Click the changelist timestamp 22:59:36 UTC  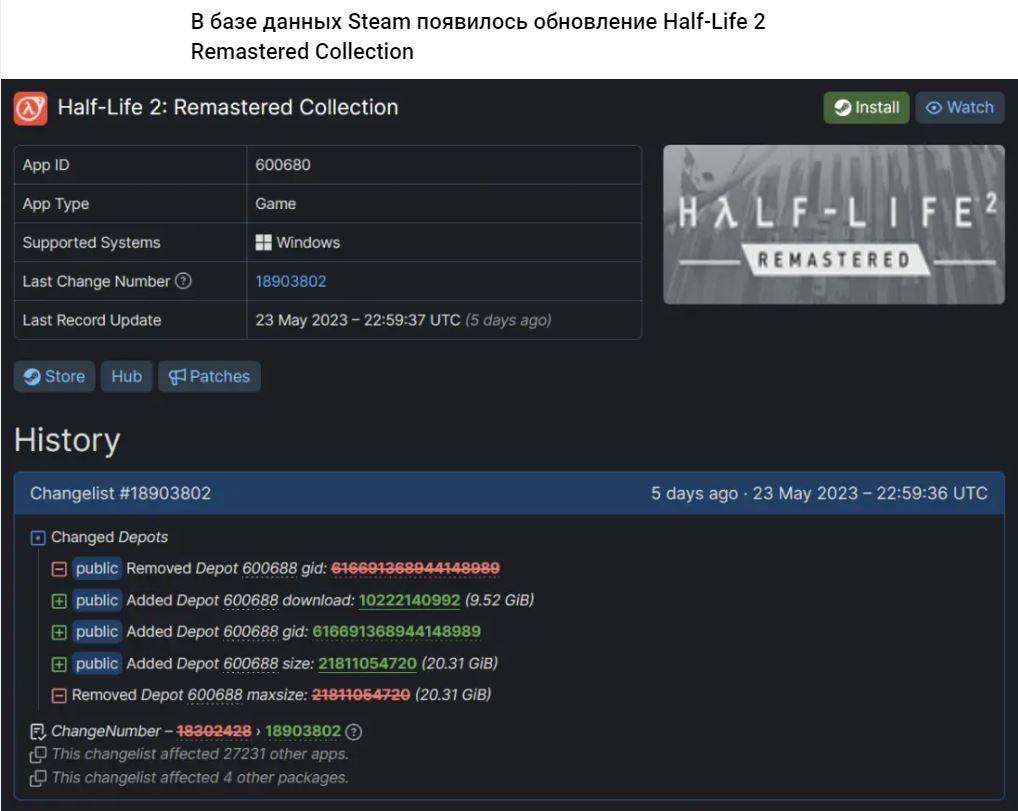(932, 493)
